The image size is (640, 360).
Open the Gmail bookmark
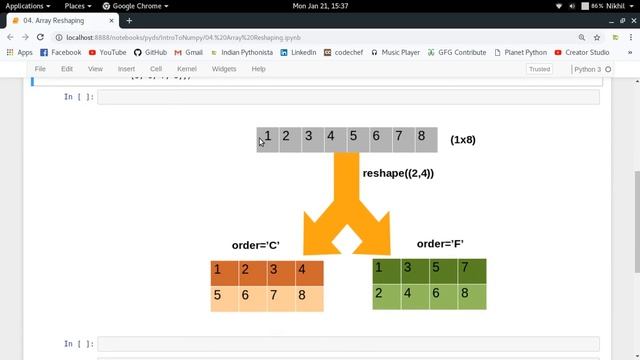pyautogui.click(x=189, y=52)
